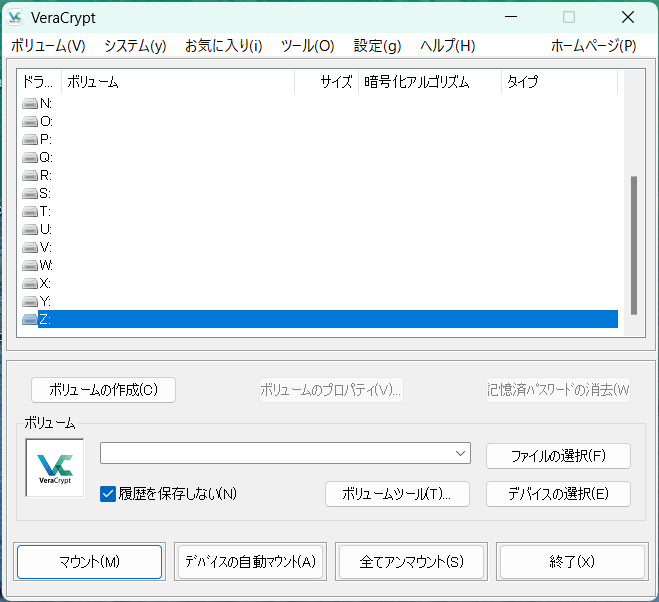The width and height of the screenshot is (659, 602).
Task: Select the N: drive icon
Action: 30,103
